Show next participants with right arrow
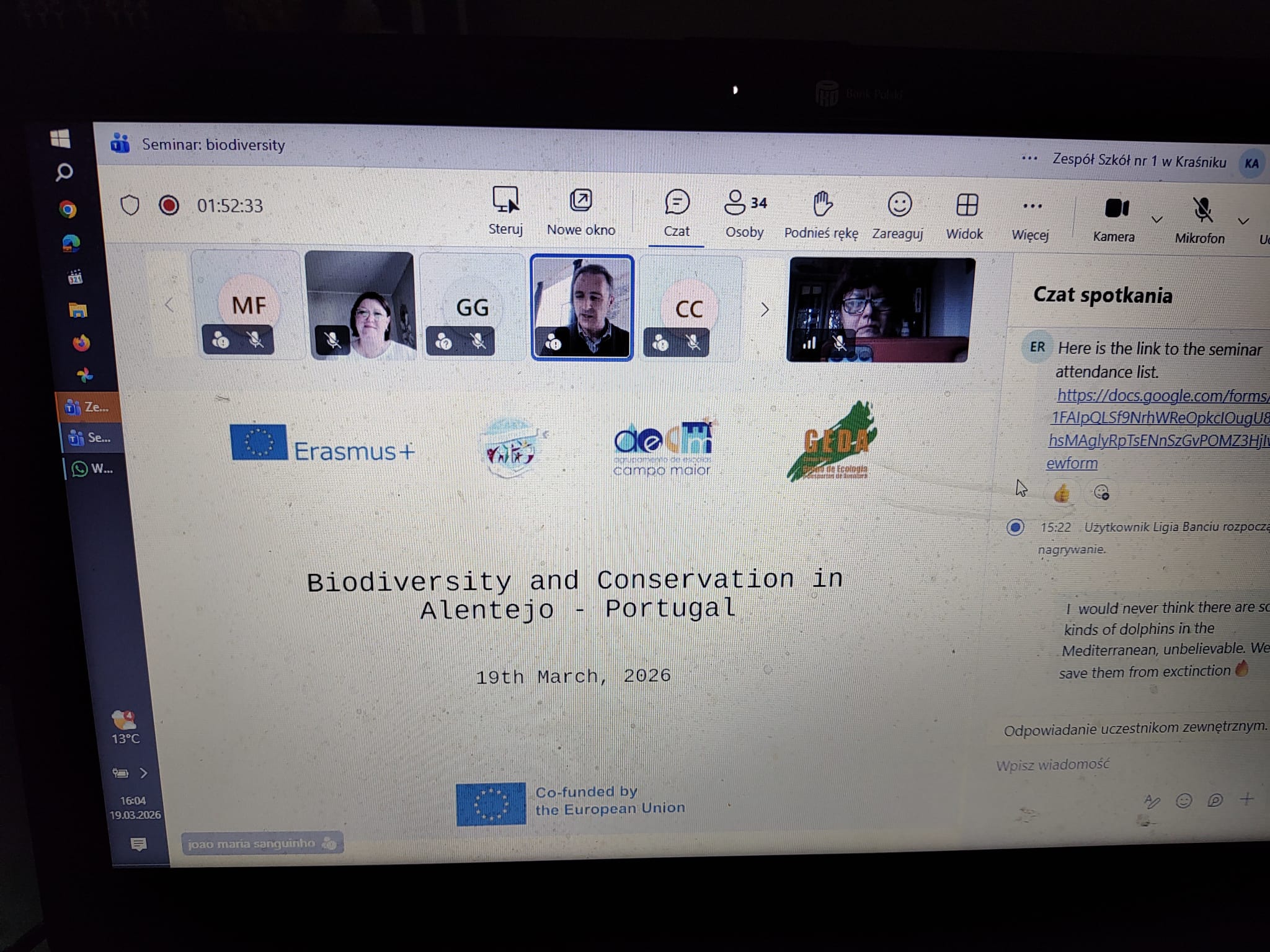The image size is (1270, 952). 764,309
